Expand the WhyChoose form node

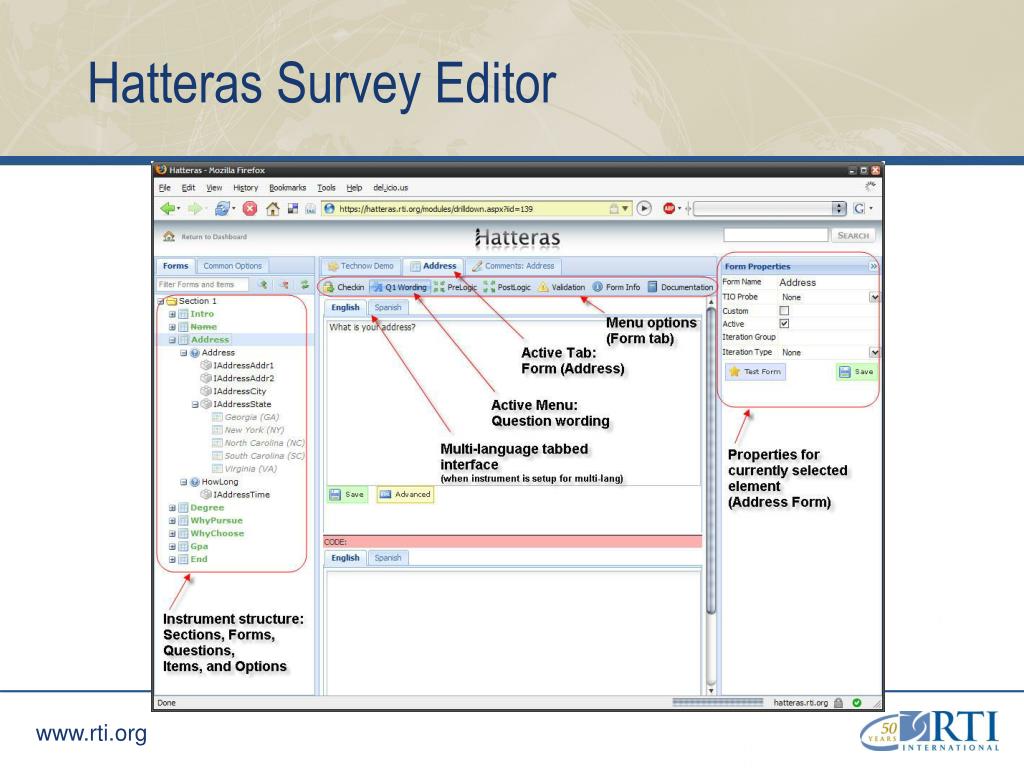pyautogui.click(x=172, y=534)
